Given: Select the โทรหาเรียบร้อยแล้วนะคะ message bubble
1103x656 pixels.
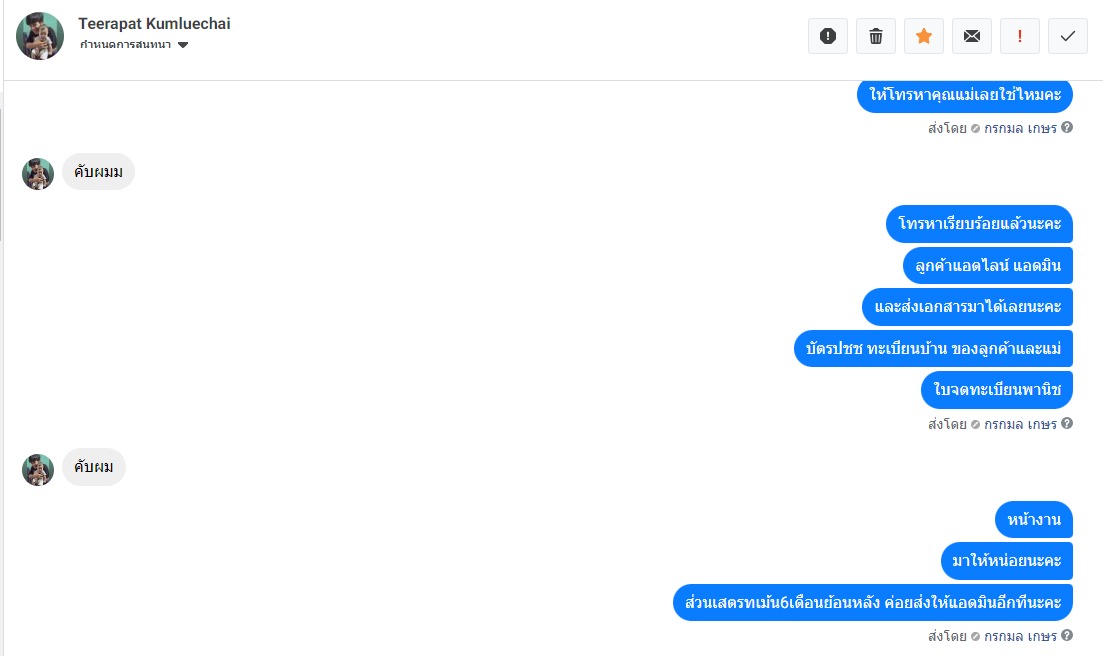Looking at the screenshot, I should (x=979, y=224).
